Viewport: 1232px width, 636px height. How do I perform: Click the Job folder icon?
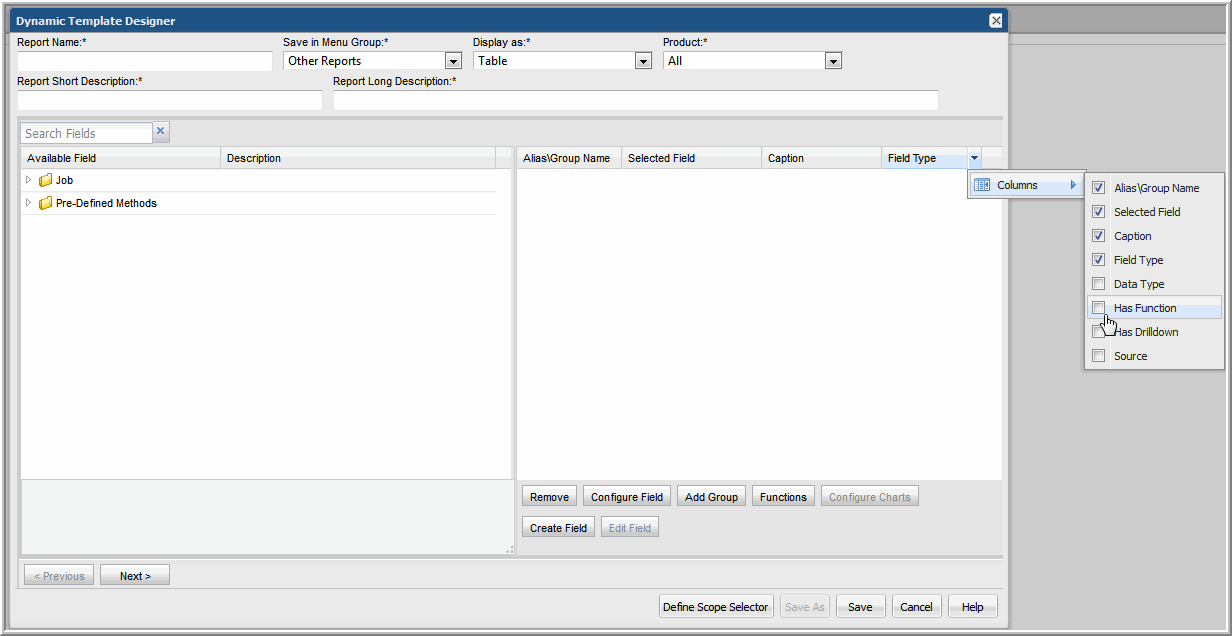pos(45,181)
